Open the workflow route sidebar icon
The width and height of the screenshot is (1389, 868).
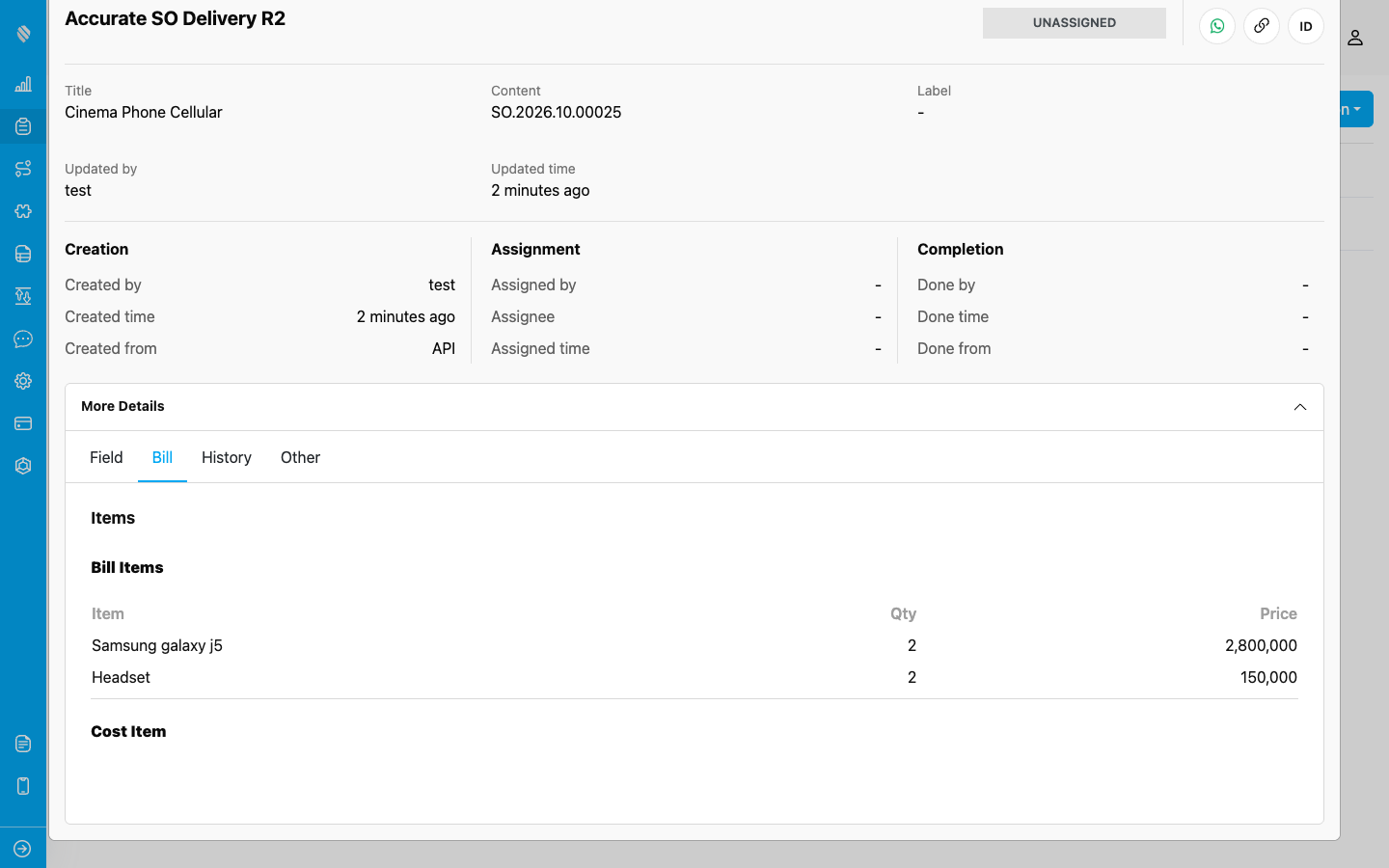[x=23, y=169]
